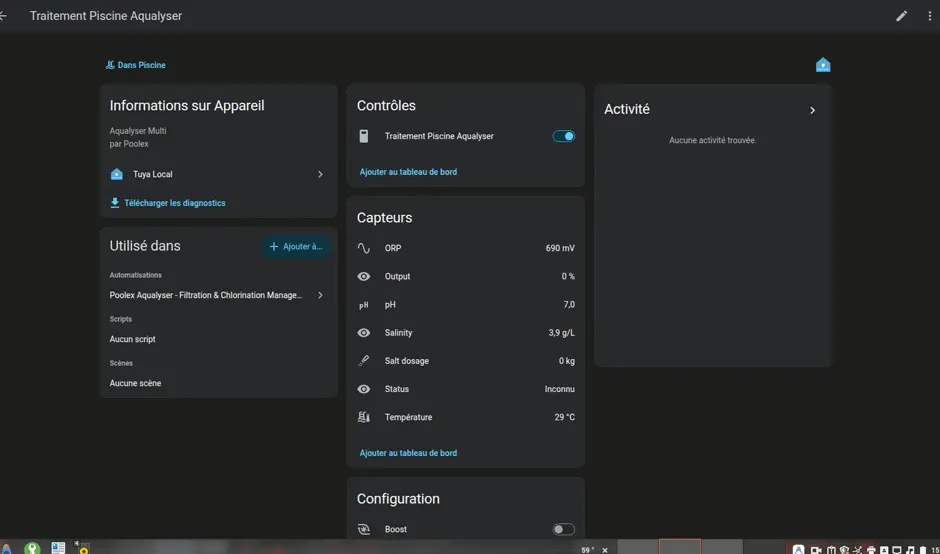
Task: Click Ajouter au tableau de bord under Contrôles
Action: pos(408,172)
